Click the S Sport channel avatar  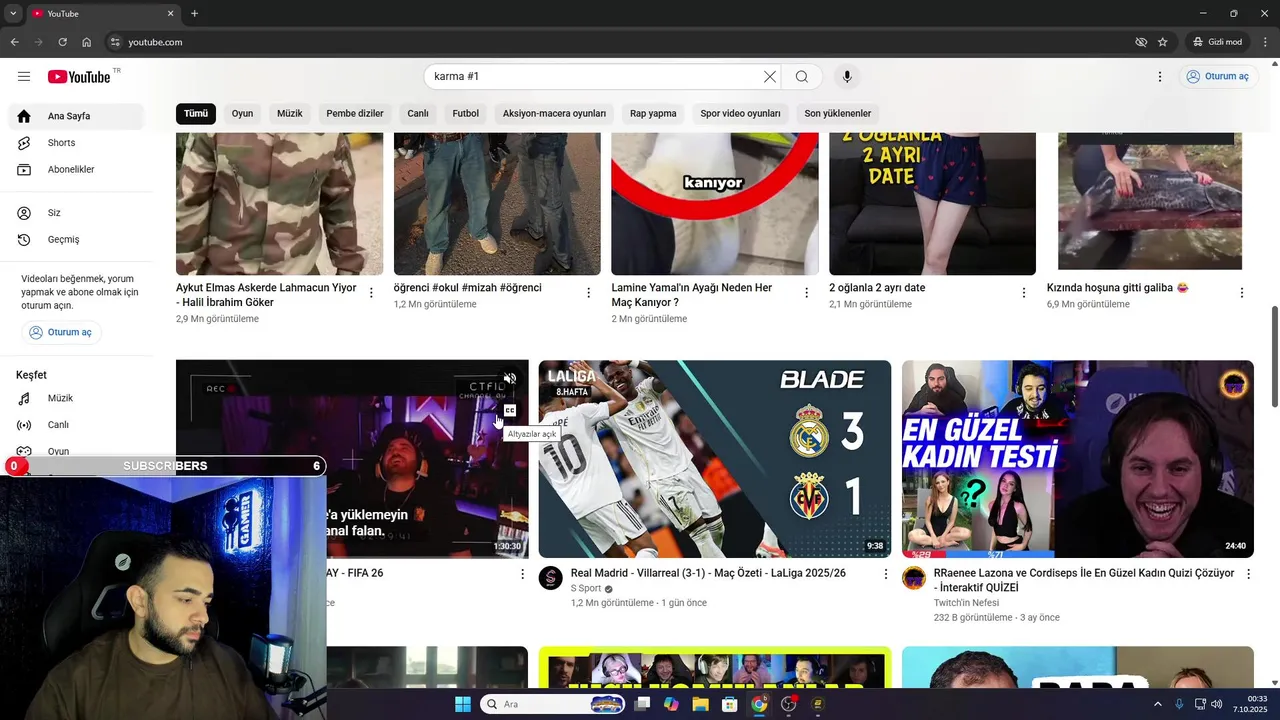(x=551, y=578)
